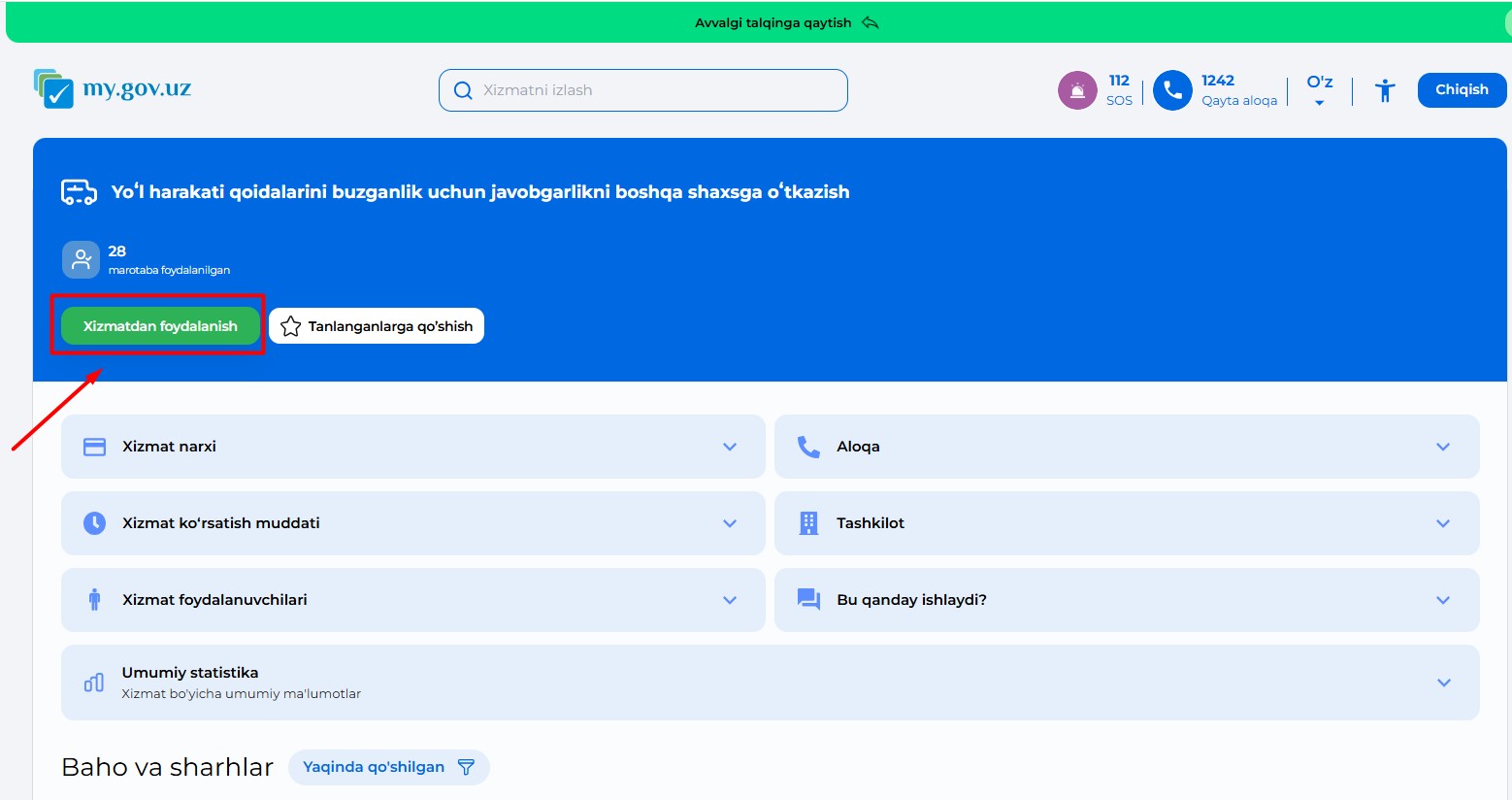1512x800 pixels.
Task: Click the Chiqish logout button
Action: click(1461, 89)
